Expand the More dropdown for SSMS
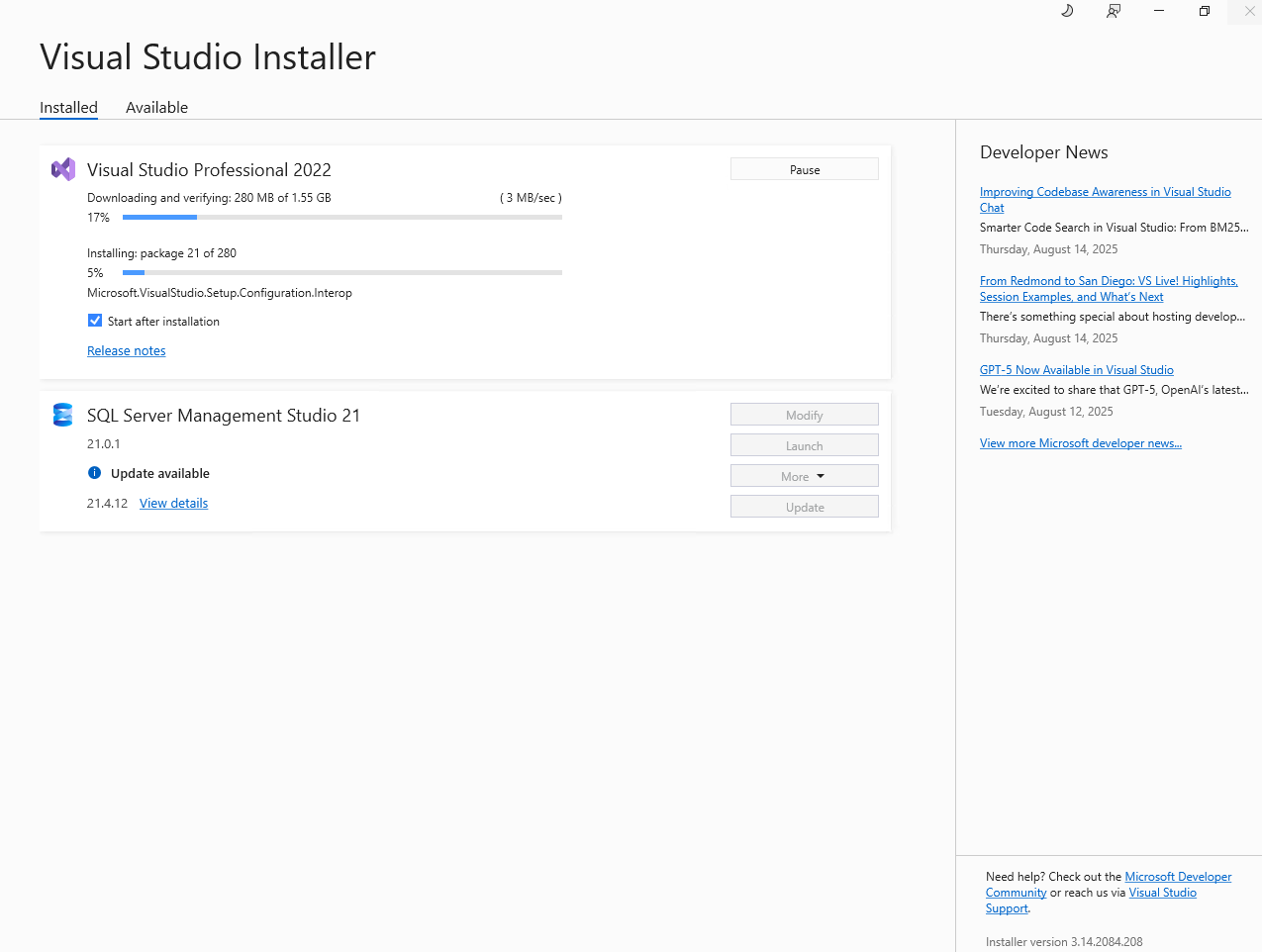Screen dimensions: 1262x952 coord(805,476)
